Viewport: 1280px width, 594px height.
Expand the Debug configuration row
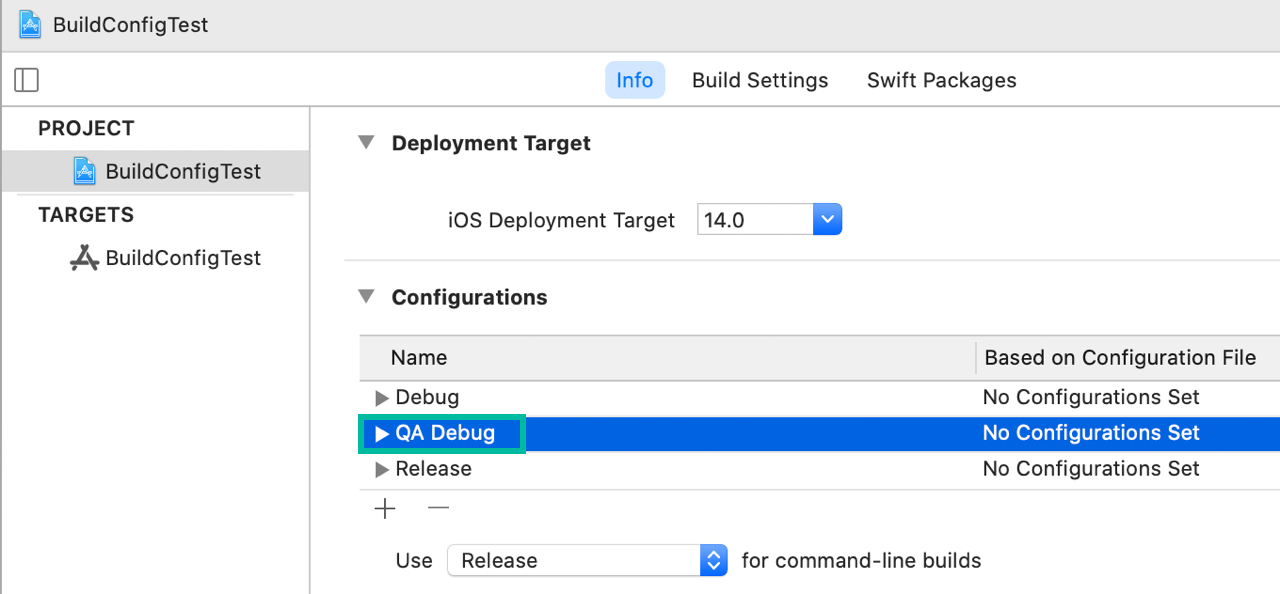(x=381, y=398)
